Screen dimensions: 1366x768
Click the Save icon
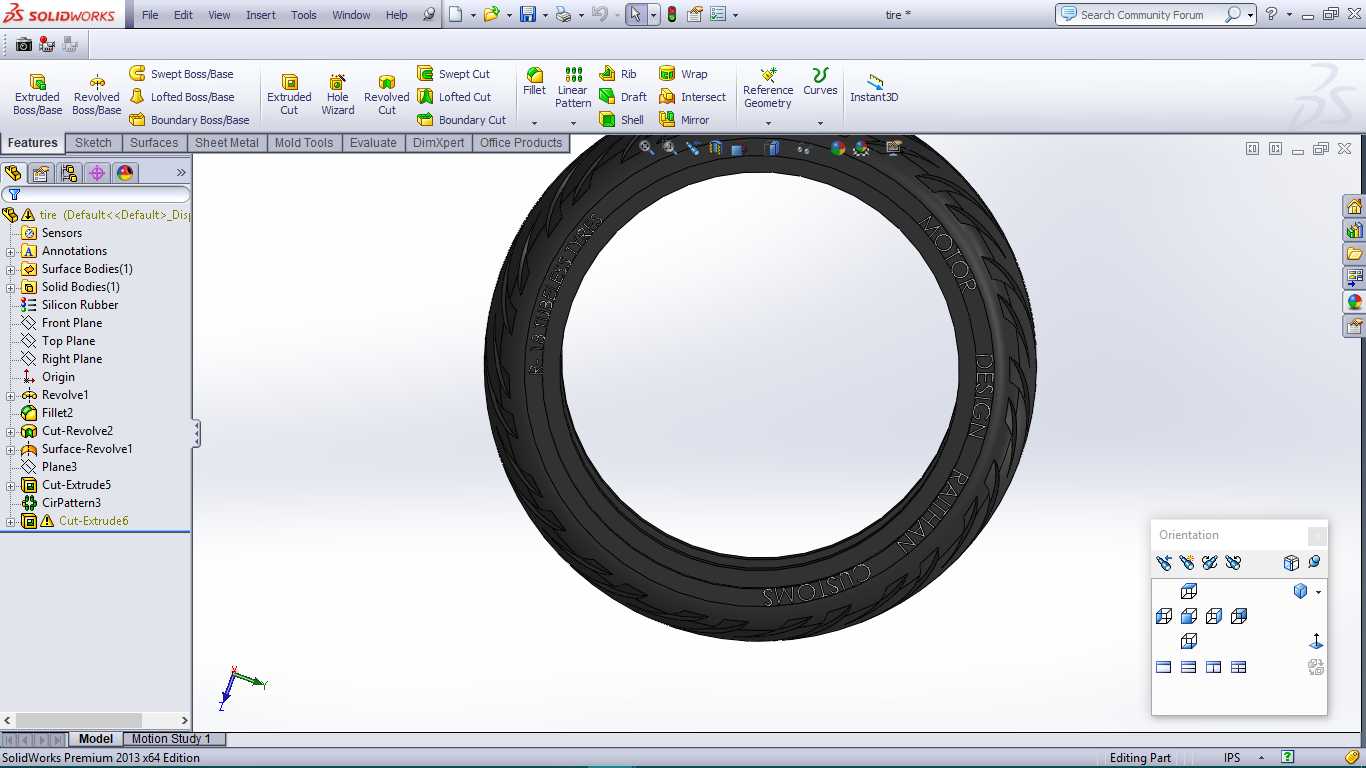[528, 15]
